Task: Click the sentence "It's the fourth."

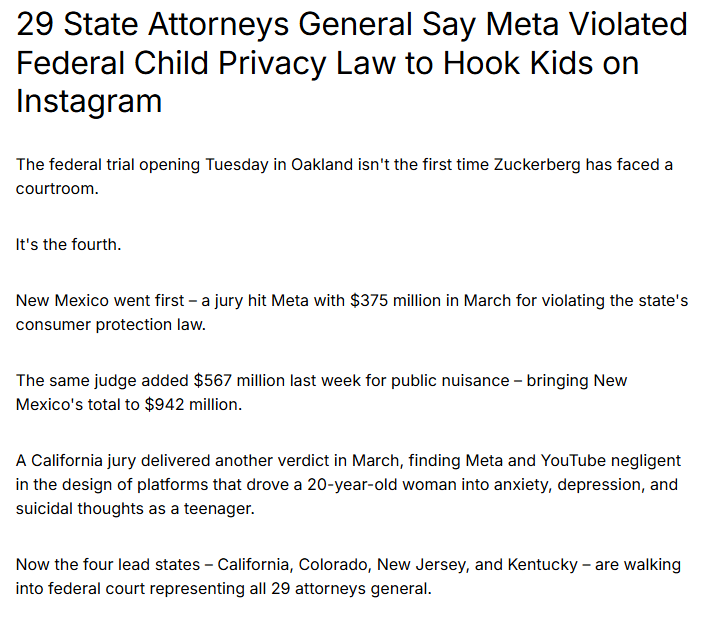Action: (68, 245)
